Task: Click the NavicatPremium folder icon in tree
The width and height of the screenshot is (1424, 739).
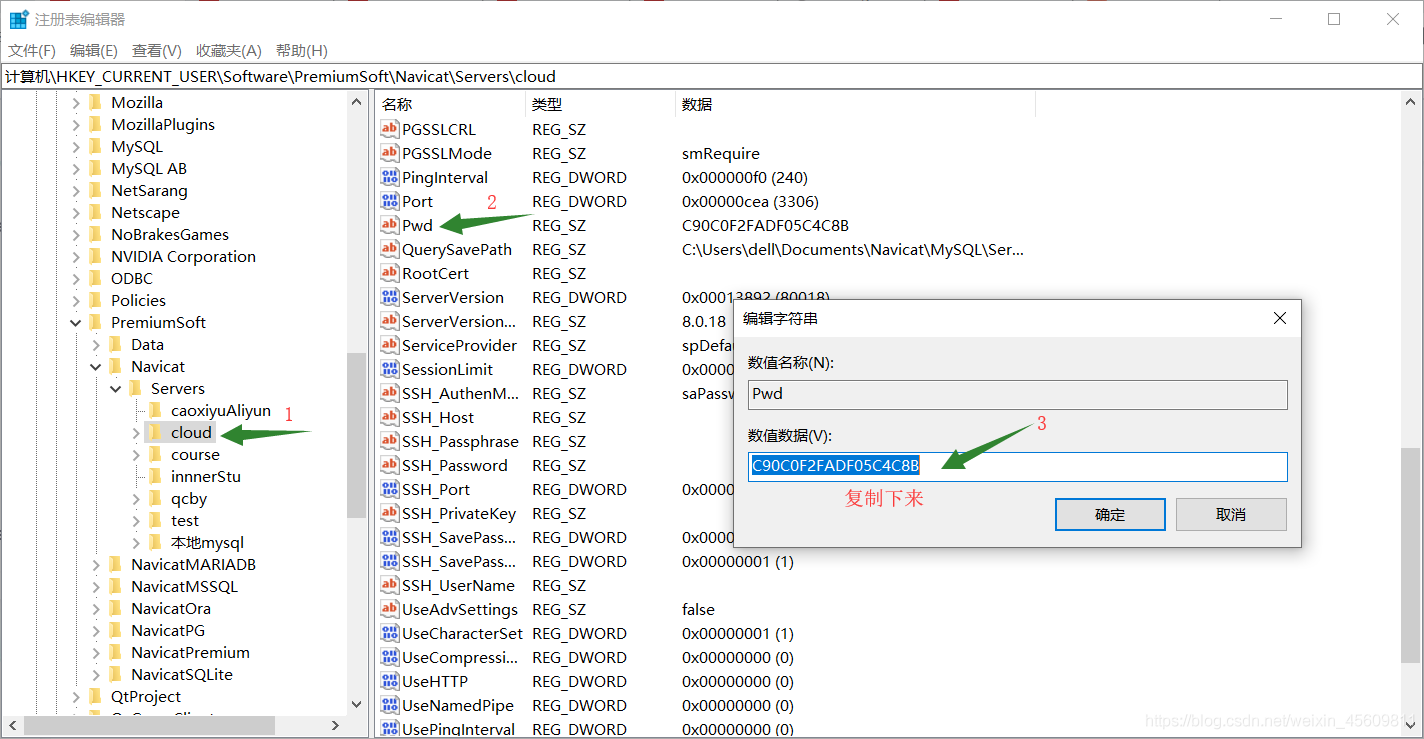Action: click(116, 652)
